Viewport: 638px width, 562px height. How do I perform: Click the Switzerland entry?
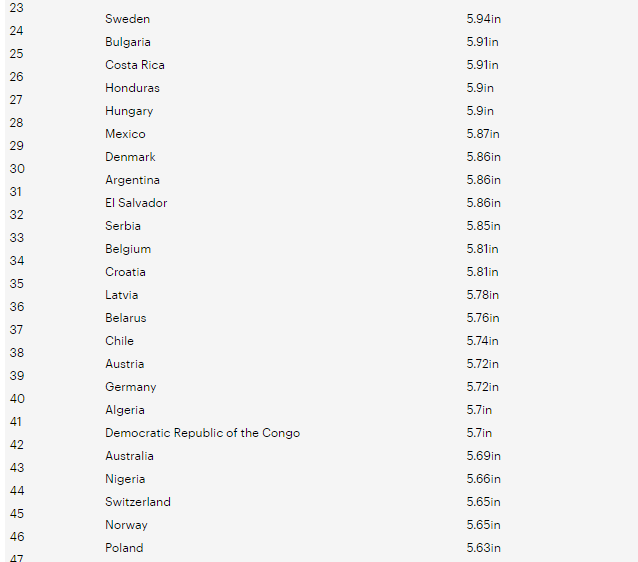(x=138, y=502)
